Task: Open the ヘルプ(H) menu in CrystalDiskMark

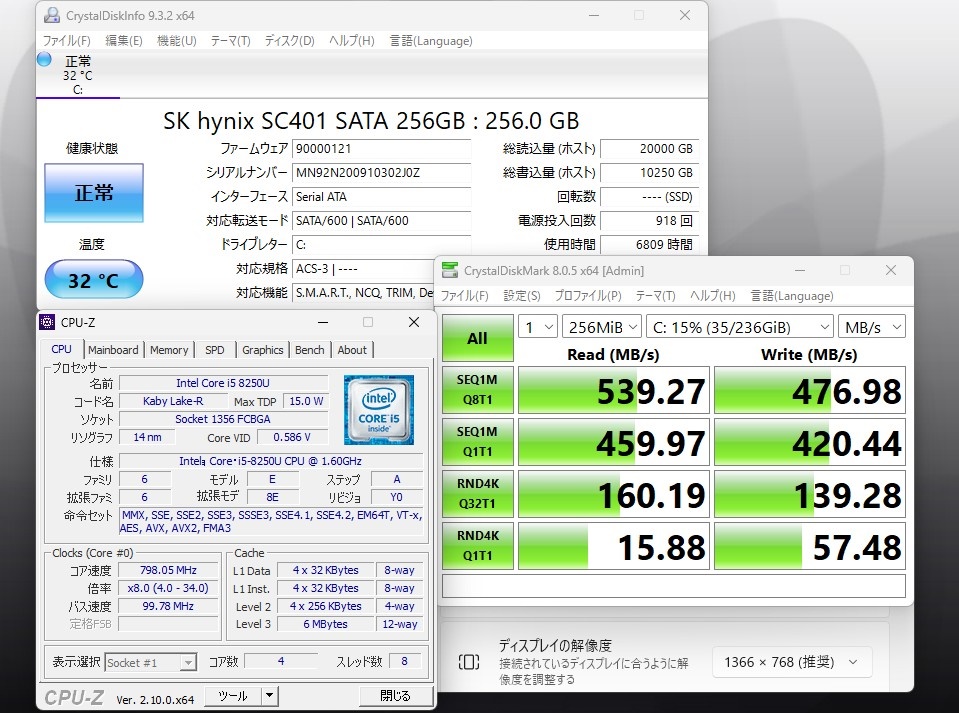Action: (713, 296)
